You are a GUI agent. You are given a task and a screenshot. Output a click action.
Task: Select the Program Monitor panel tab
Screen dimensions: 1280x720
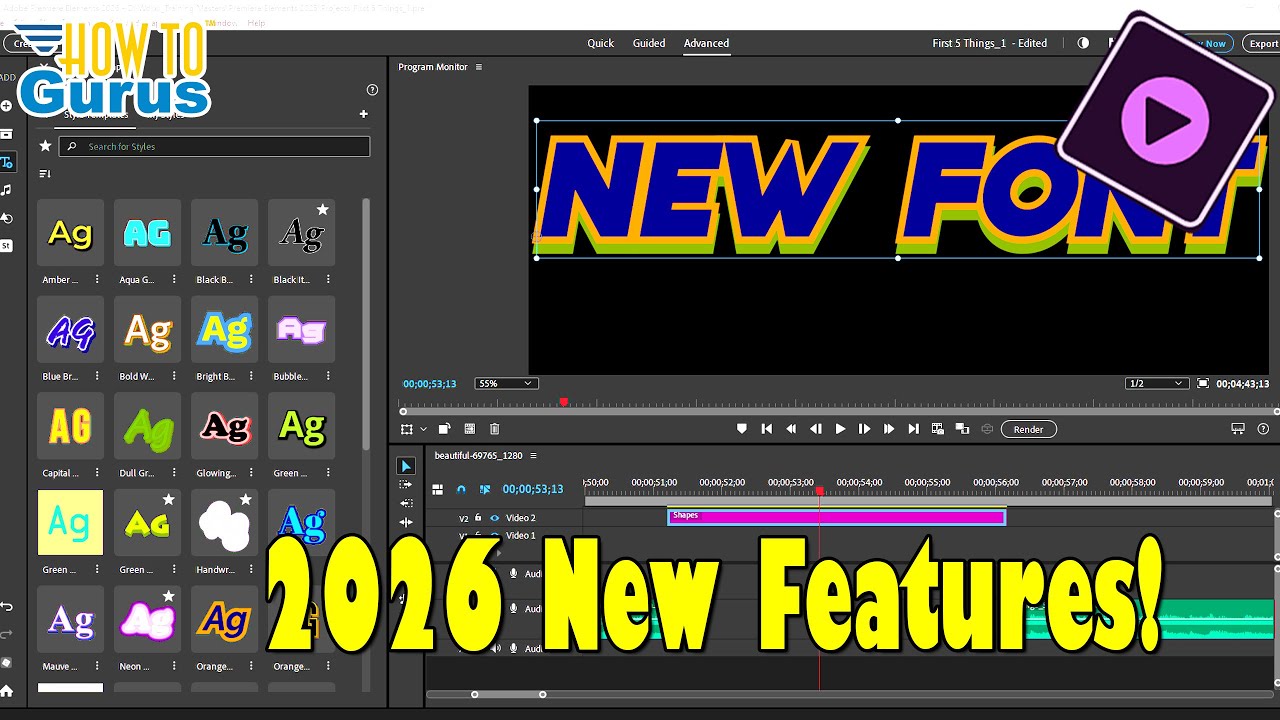(x=433, y=67)
